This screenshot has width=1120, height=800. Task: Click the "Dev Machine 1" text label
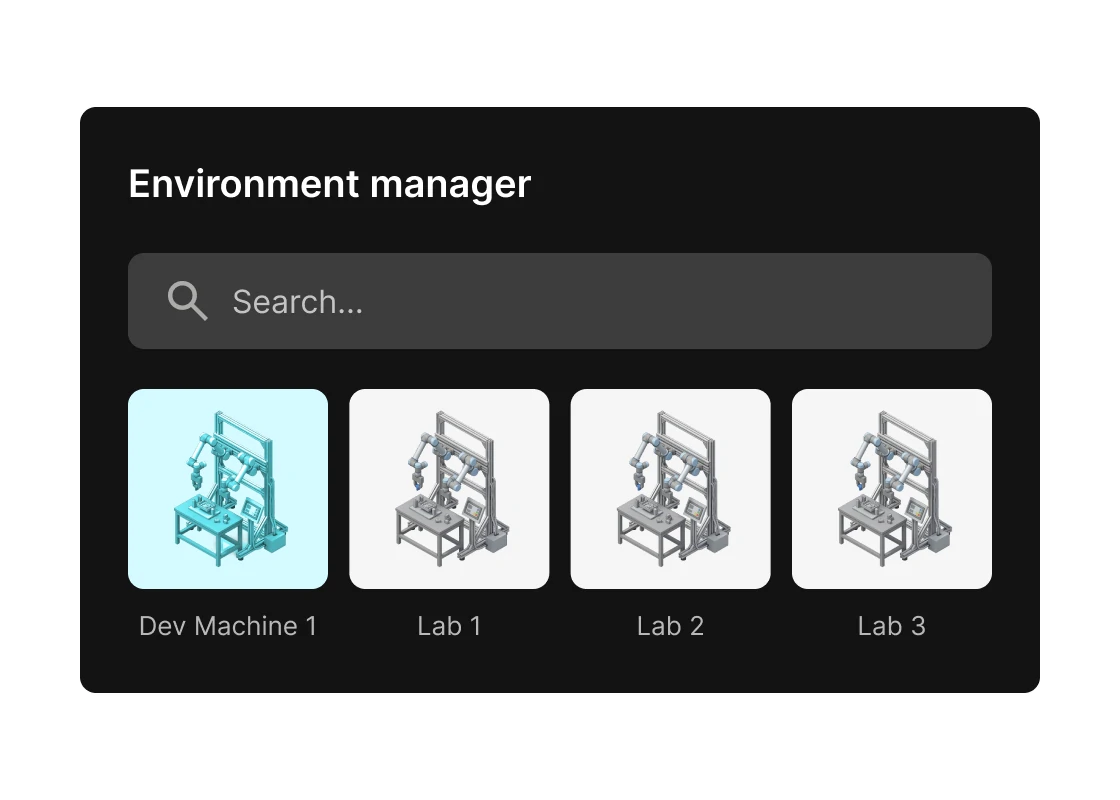coord(228,626)
